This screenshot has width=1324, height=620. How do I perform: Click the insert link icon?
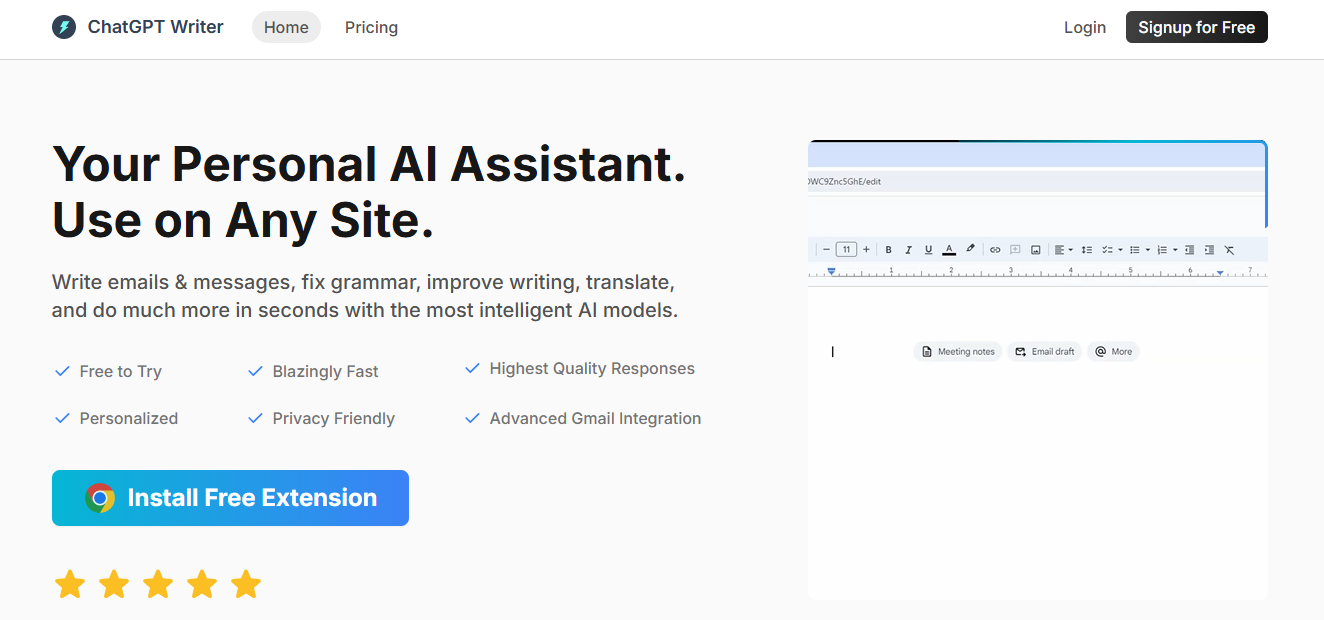(995, 250)
